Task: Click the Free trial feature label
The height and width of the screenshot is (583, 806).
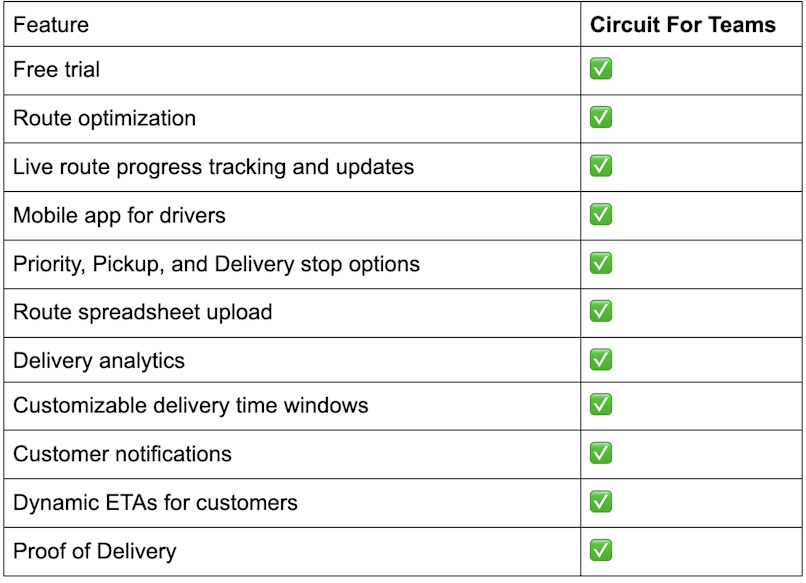Action: 57,69
